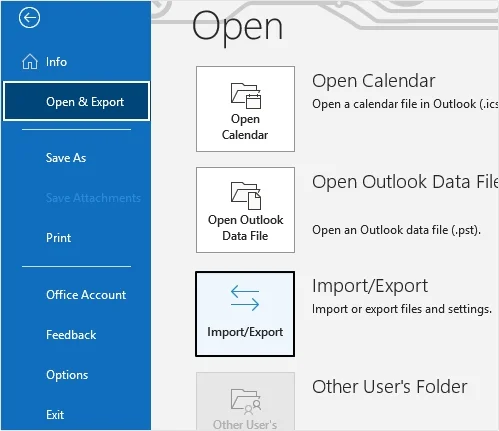Click the Open Calendar heading text

tap(373, 81)
